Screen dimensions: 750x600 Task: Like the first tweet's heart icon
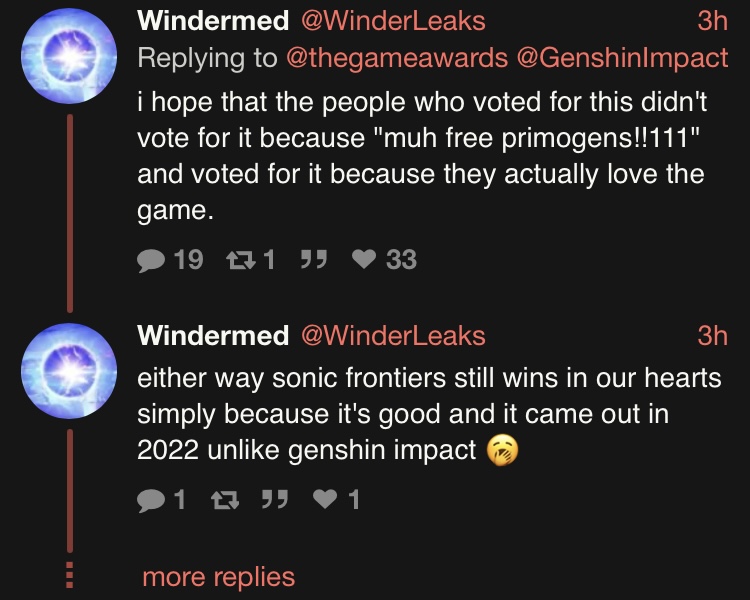click(364, 260)
